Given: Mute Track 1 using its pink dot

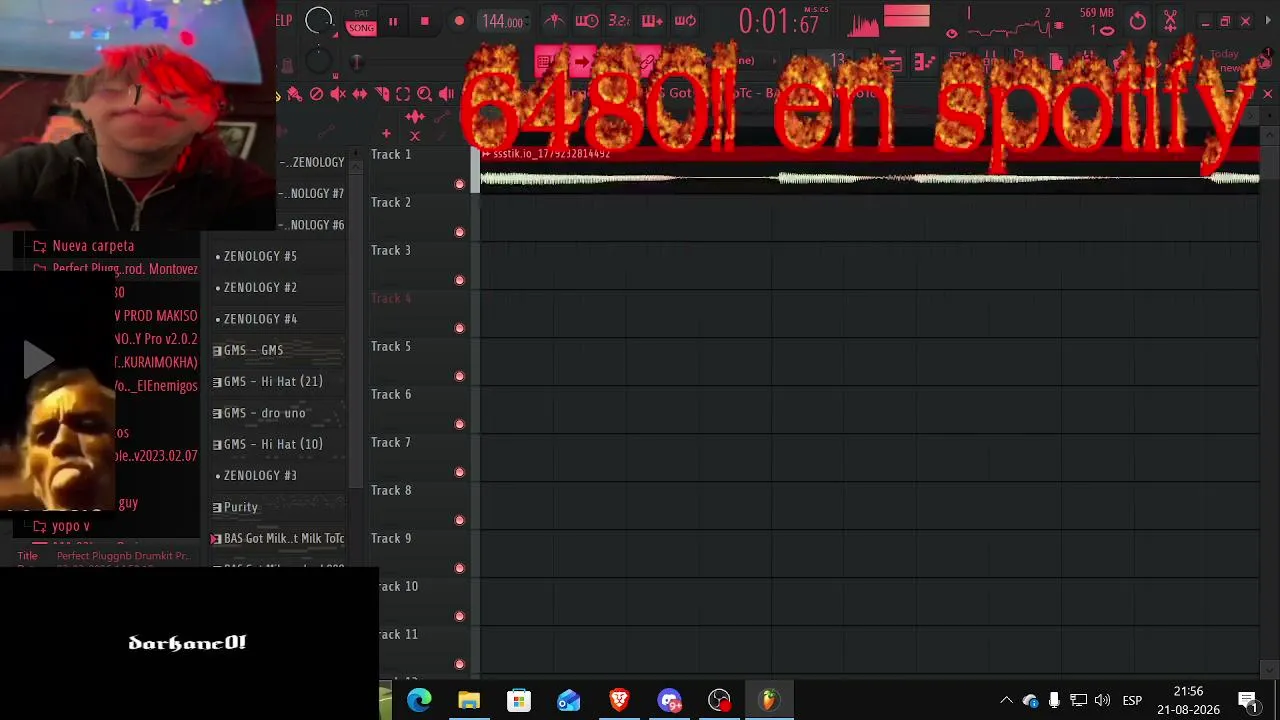Looking at the screenshot, I should [460, 184].
